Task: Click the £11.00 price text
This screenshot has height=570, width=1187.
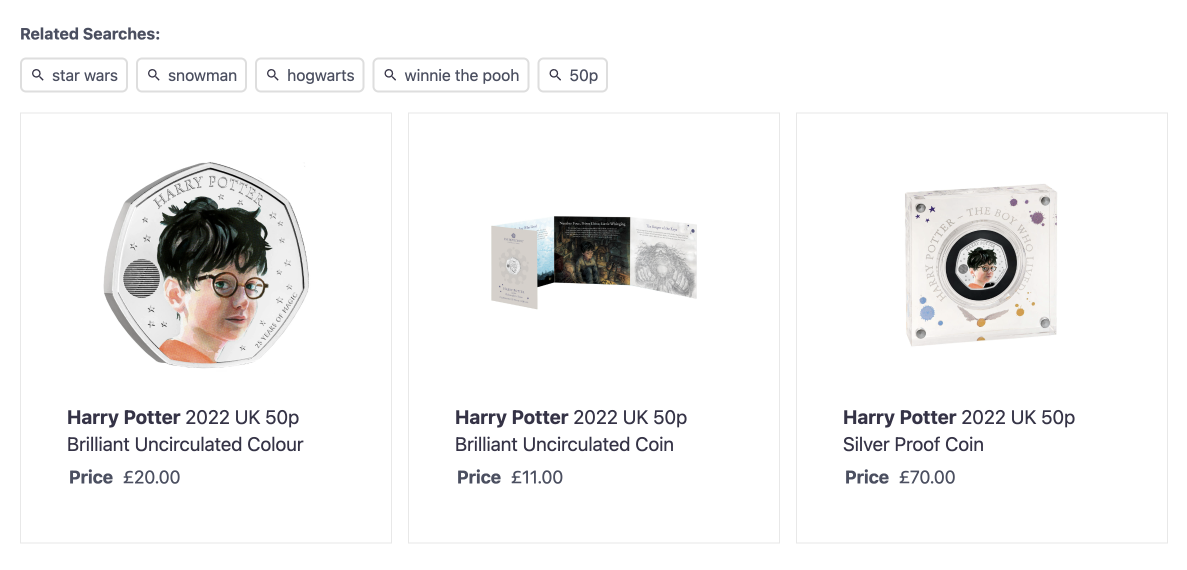Action: point(537,477)
